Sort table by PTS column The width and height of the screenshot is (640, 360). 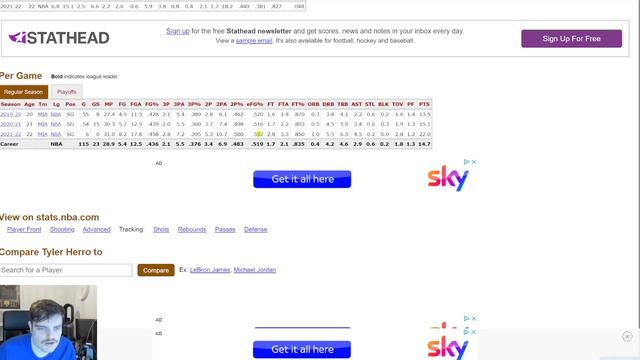(x=424, y=104)
